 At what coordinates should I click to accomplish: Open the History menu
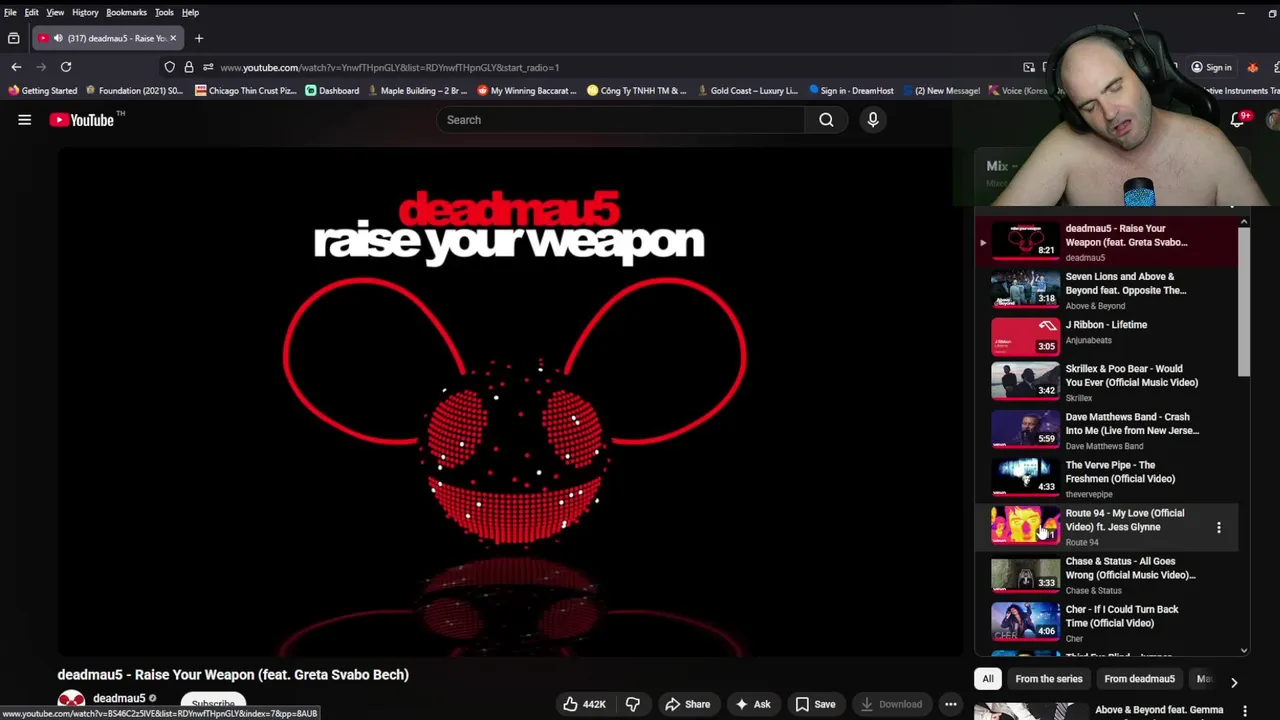tap(85, 12)
